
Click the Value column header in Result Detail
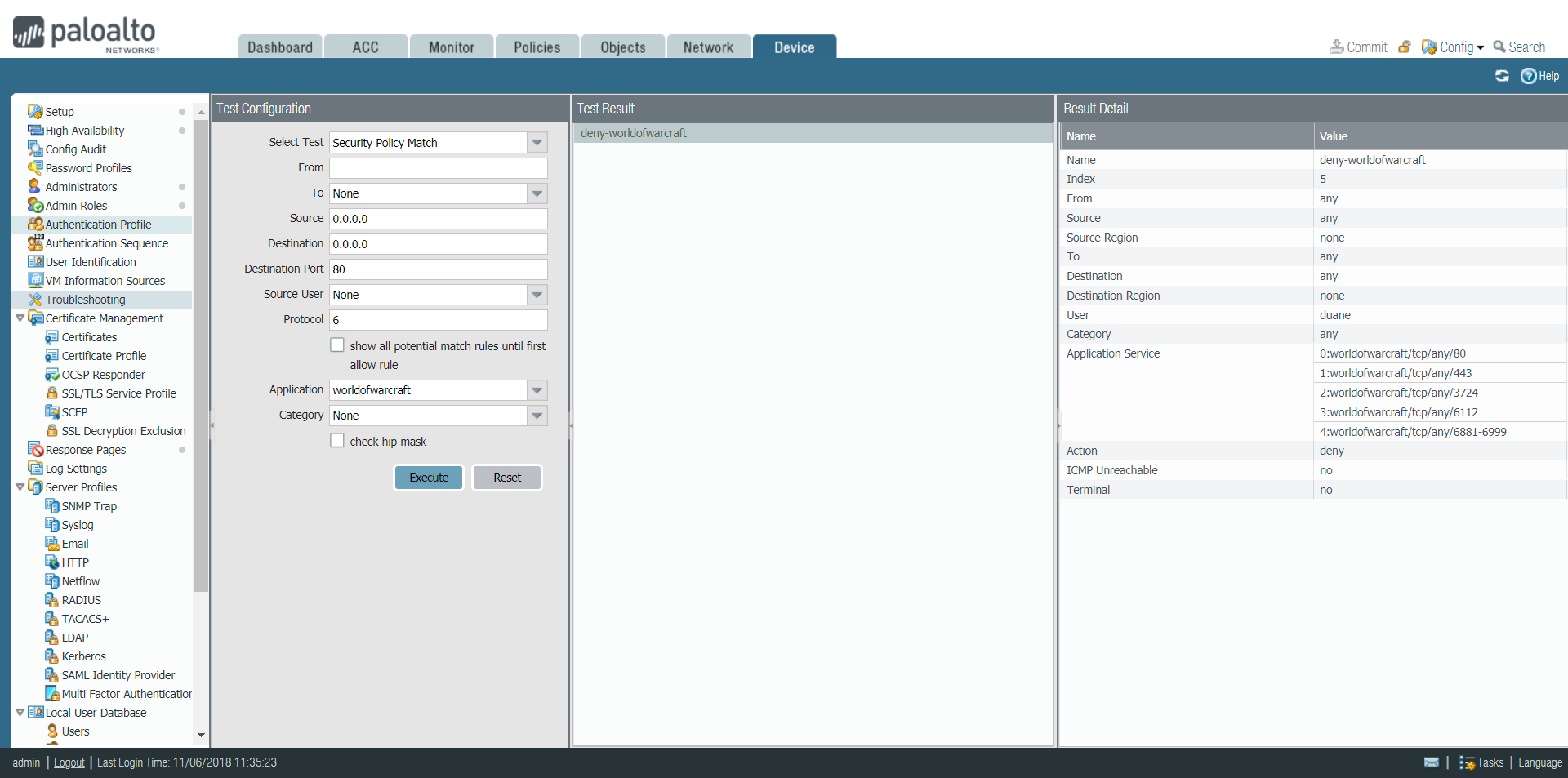(x=1441, y=136)
